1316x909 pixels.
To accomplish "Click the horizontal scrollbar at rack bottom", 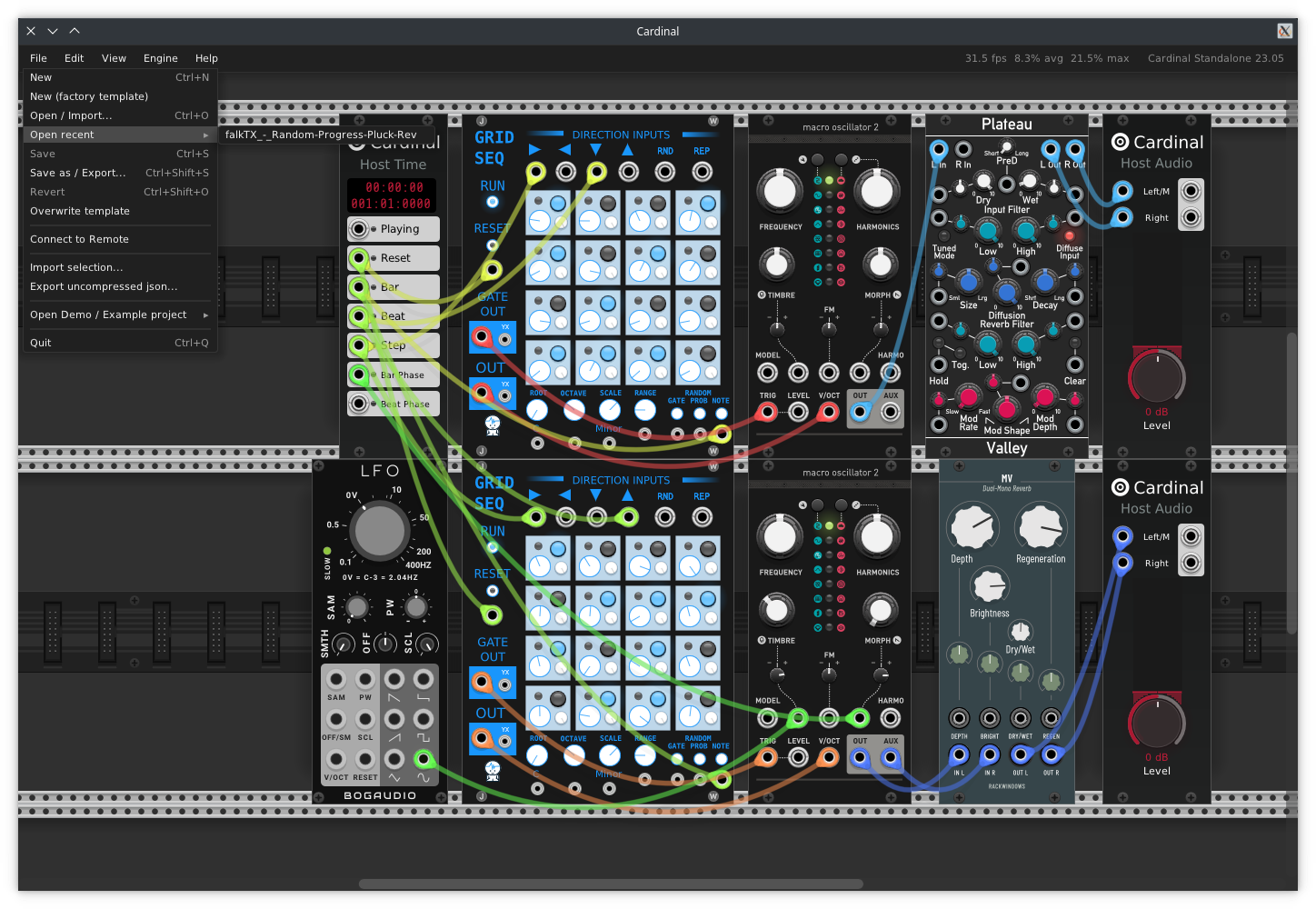I will 611,884.
